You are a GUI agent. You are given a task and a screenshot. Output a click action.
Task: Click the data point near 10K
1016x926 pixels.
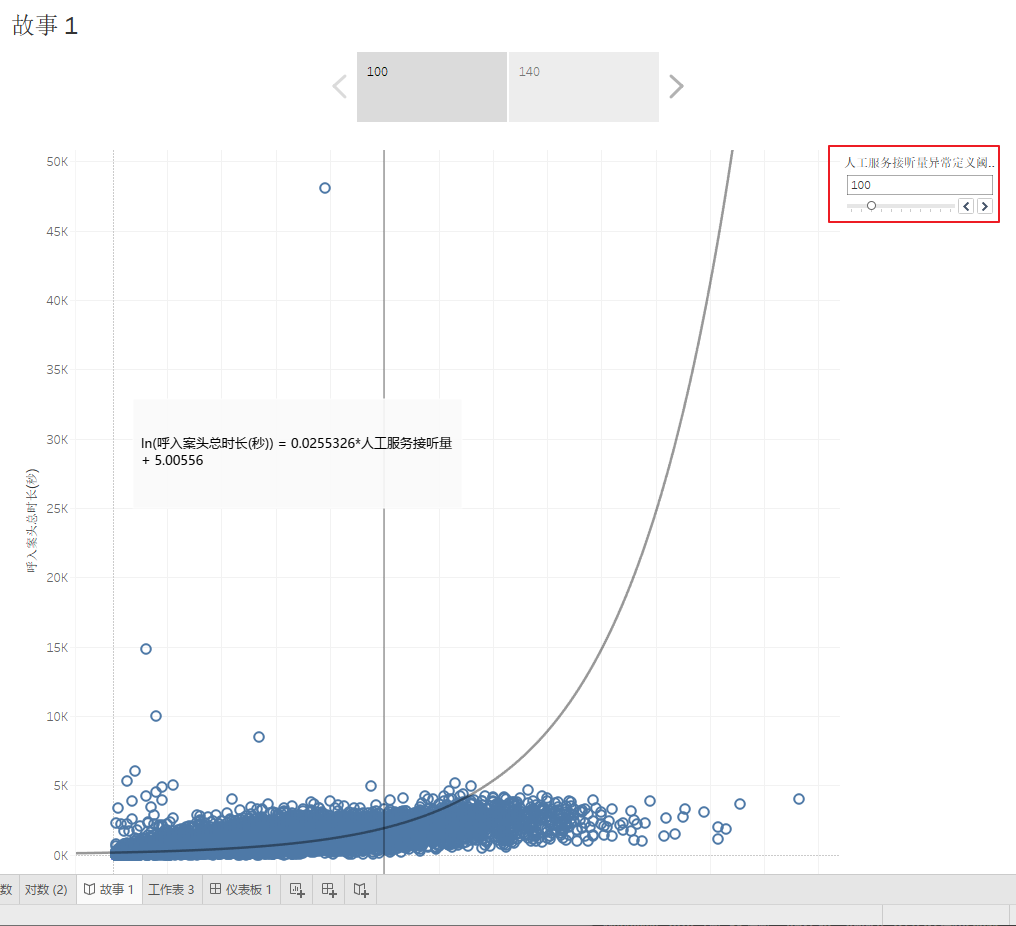pyautogui.click(x=156, y=716)
